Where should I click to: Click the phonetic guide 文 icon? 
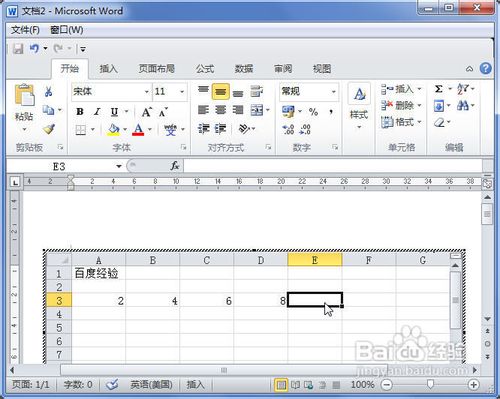(x=170, y=129)
